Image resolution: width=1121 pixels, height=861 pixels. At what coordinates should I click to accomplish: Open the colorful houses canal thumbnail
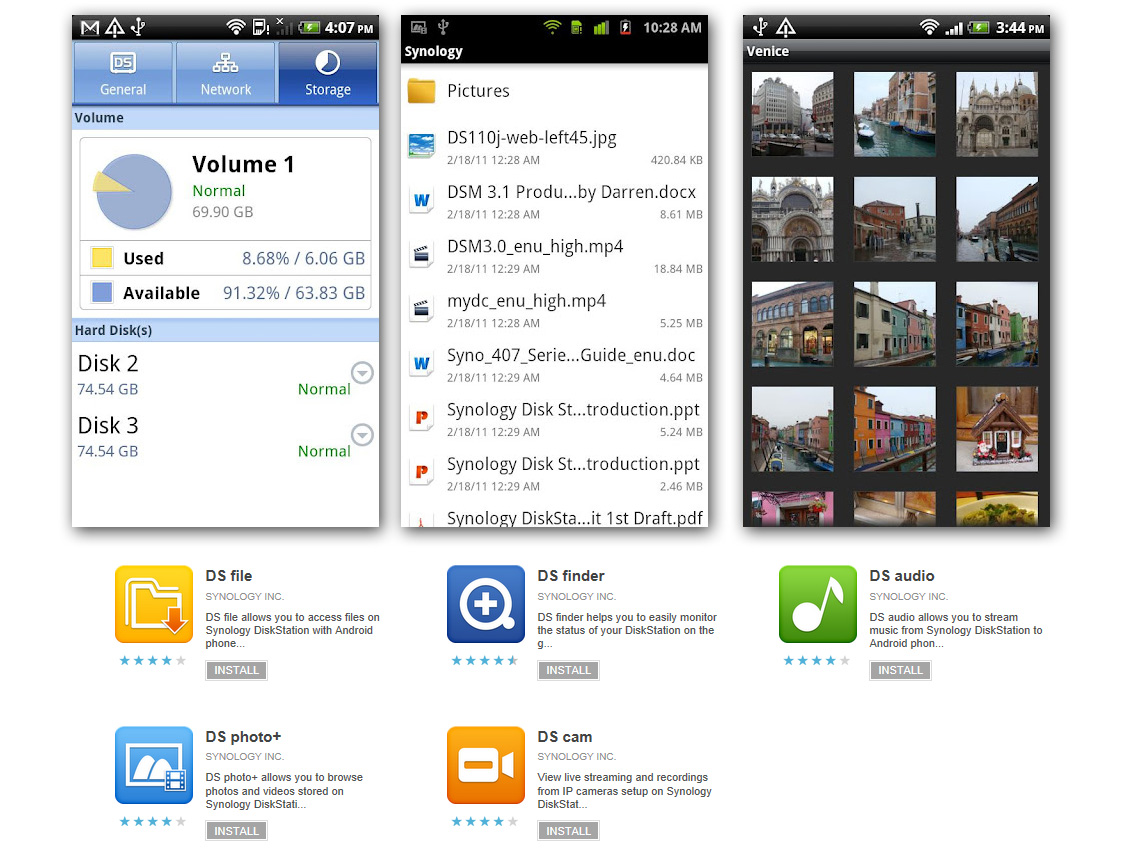894,429
